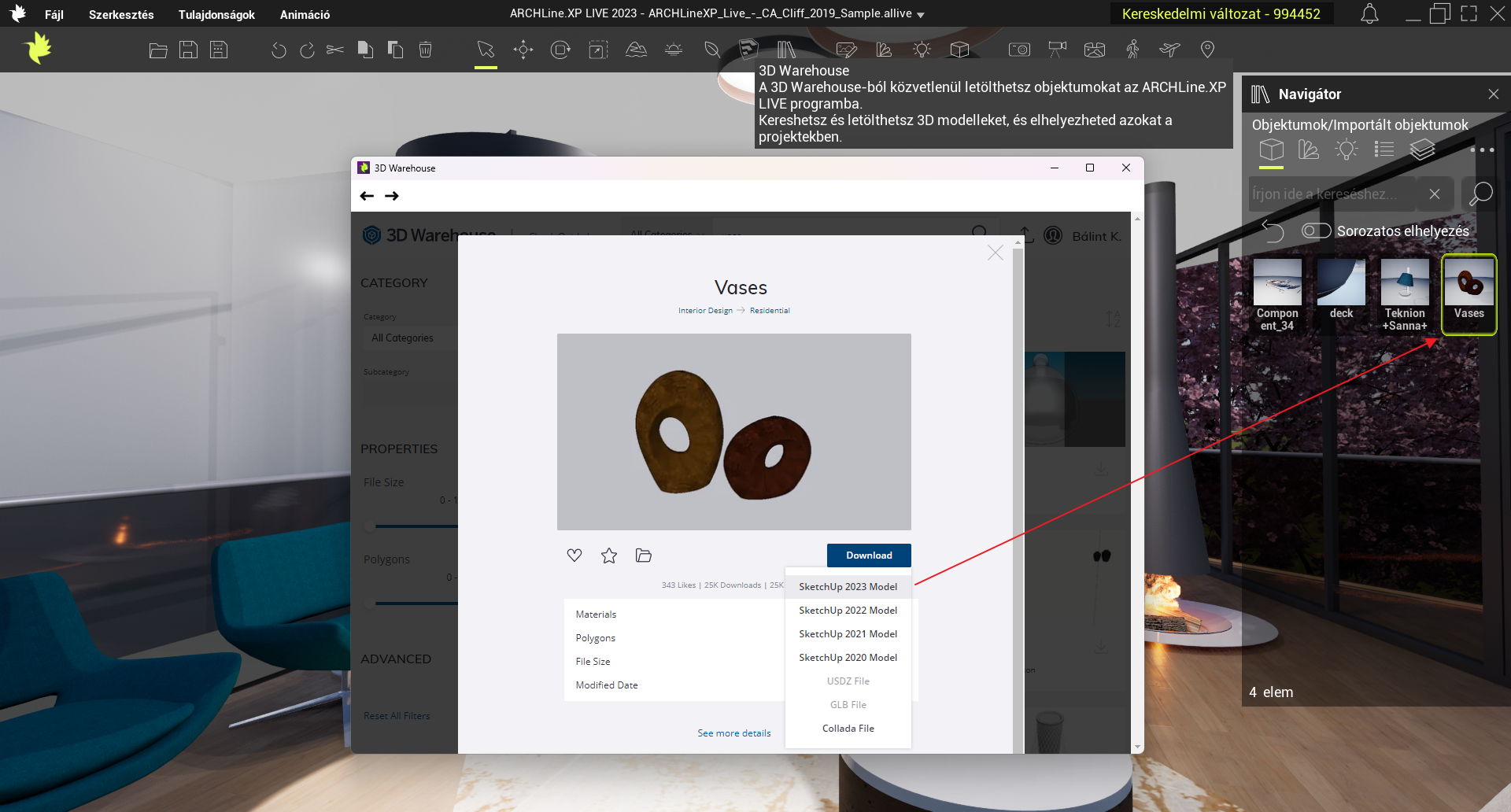Click the 3D Warehouse SketchUp toolbar icon
The height and width of the screenshot is (812, 1511).
tap(748, 50)
